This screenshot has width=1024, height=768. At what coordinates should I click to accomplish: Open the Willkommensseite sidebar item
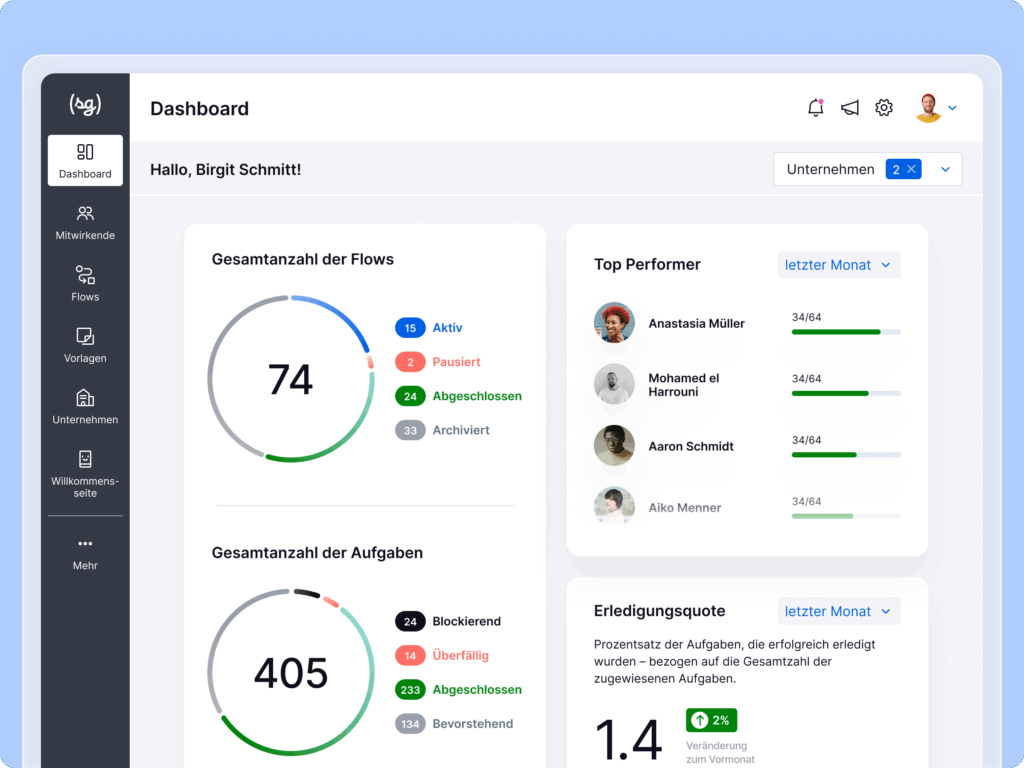(85, 473)
